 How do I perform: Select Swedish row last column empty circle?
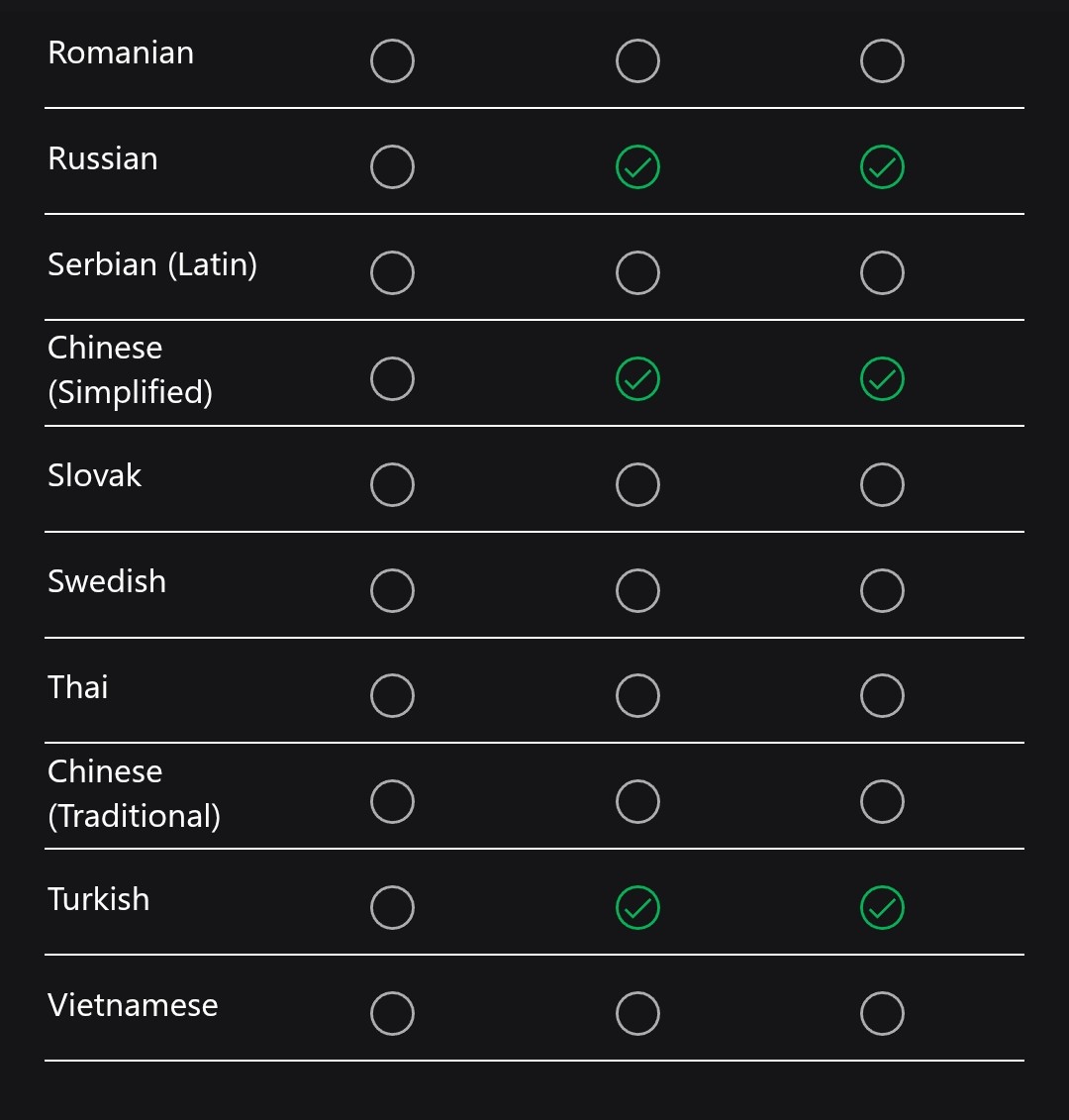tap(882, 590)
